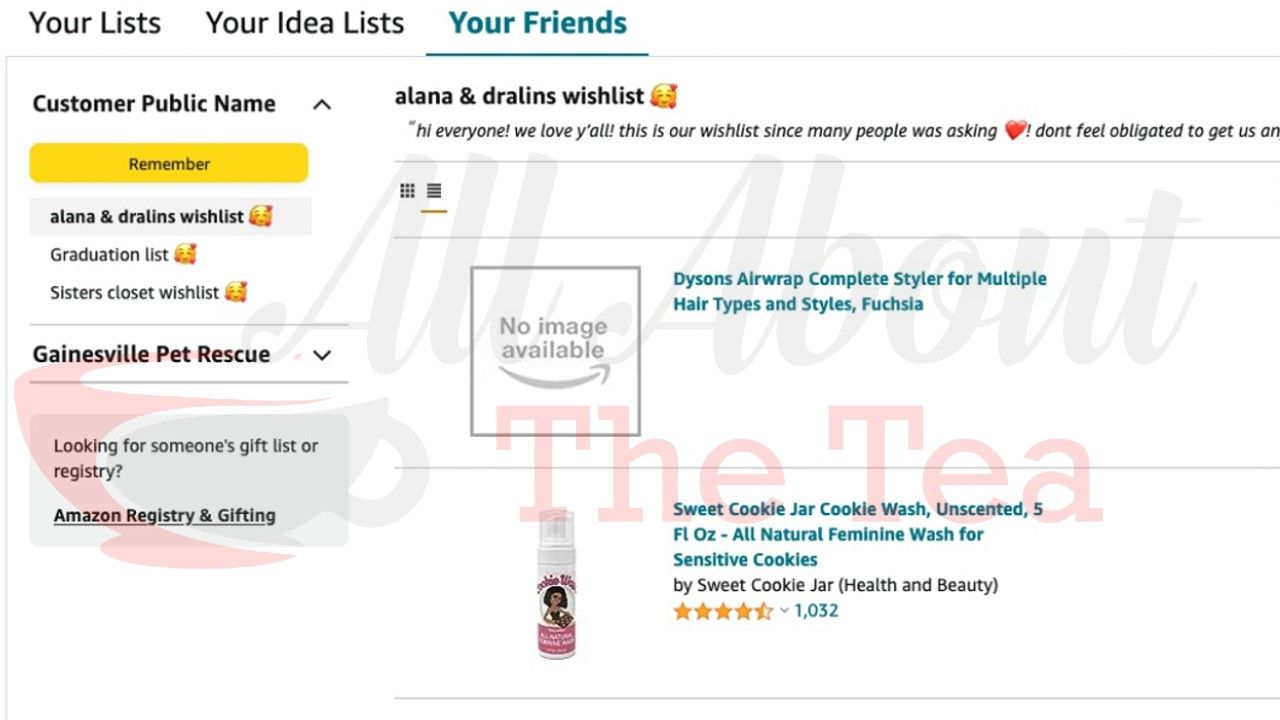The height and width of the screenshot is (720, 1280).
Task: View the 1,032 customer ratings
Action: (x=818, y=610)
